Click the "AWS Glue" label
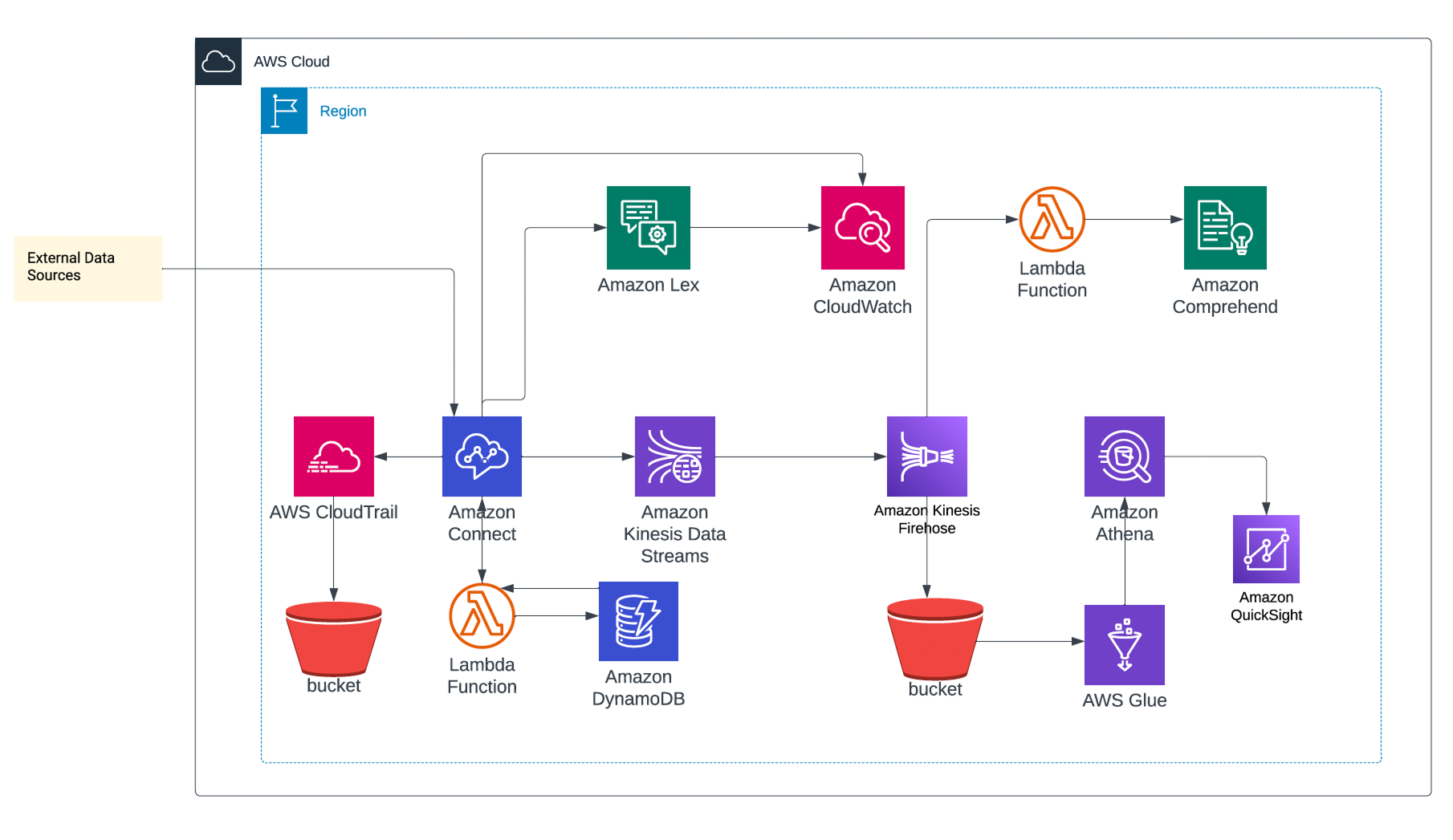This screenshot has width=1453, height=840. coord(1124,700)
